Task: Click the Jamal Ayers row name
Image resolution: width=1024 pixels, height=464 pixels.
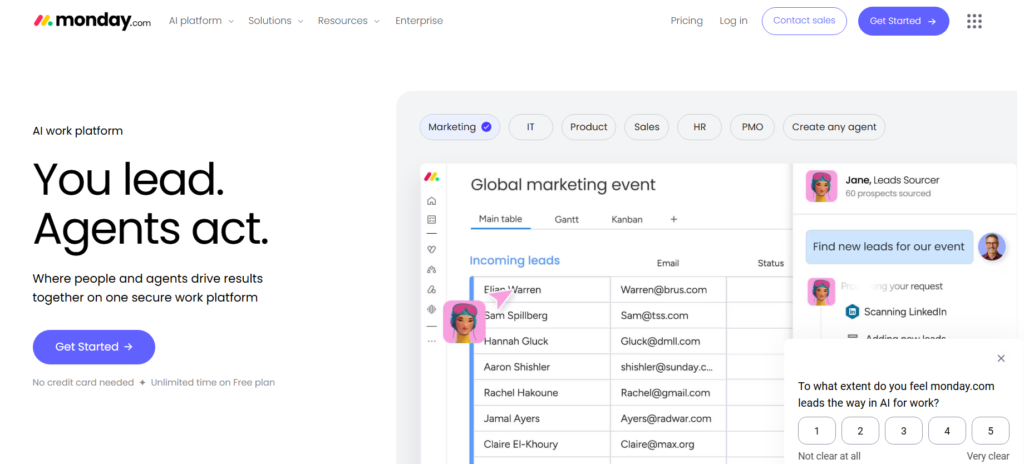Action: [x=511, y=418]
